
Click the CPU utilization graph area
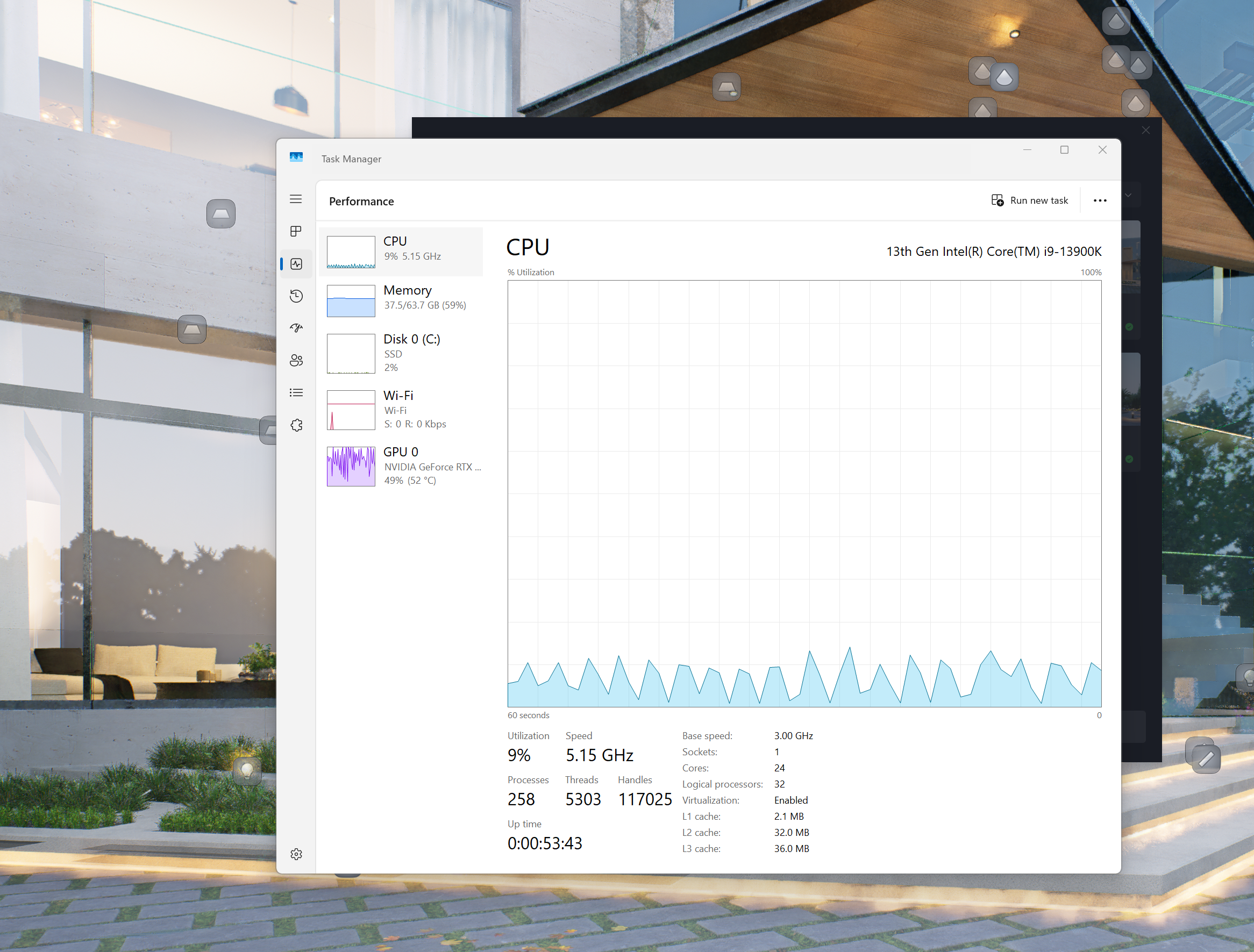pyautogui.click(x=804, y=493)
